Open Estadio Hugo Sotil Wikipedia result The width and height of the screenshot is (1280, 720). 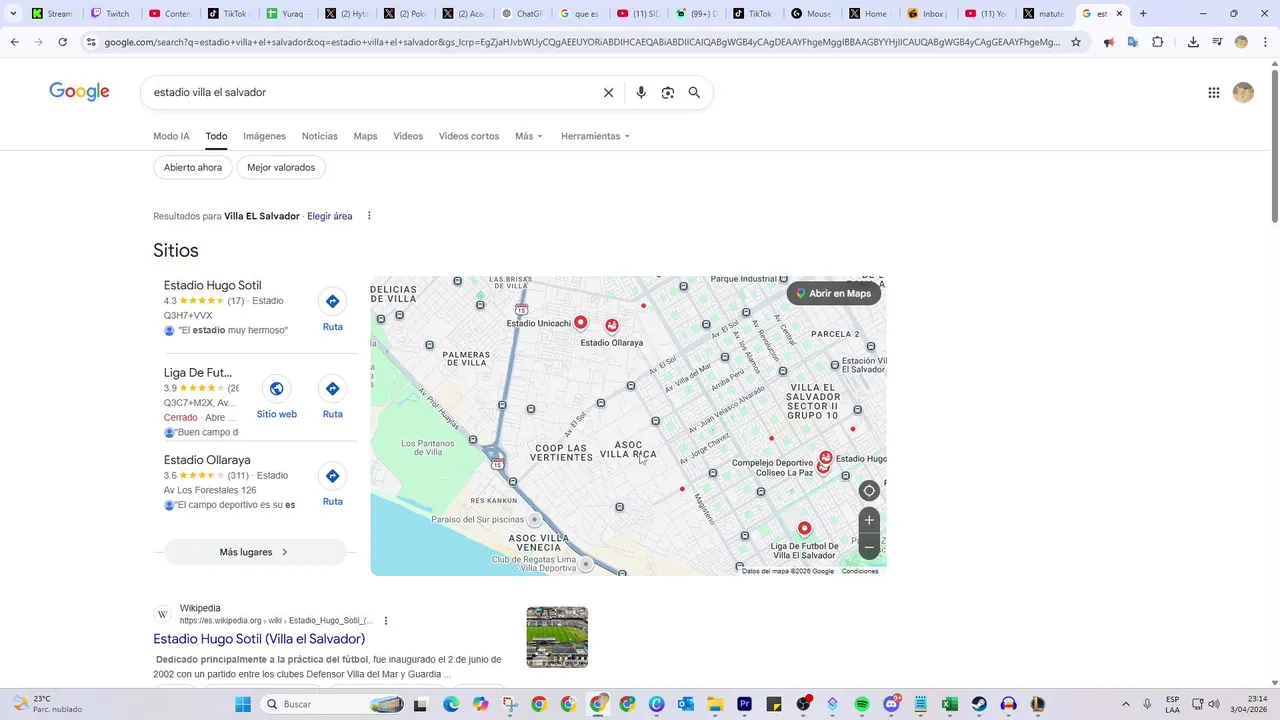tap(259, 639)
